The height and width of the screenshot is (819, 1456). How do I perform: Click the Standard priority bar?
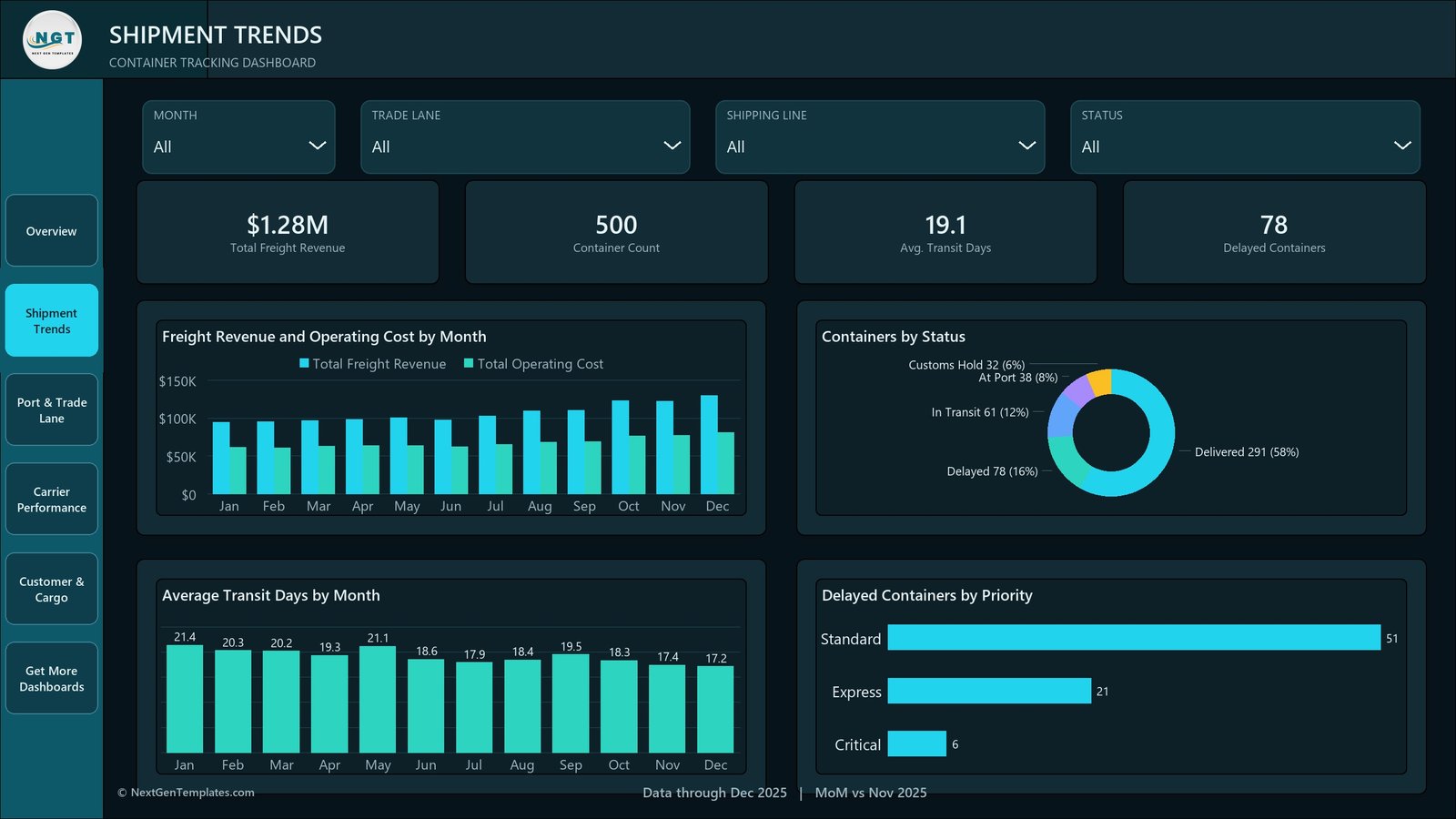tap(1134, 638)
